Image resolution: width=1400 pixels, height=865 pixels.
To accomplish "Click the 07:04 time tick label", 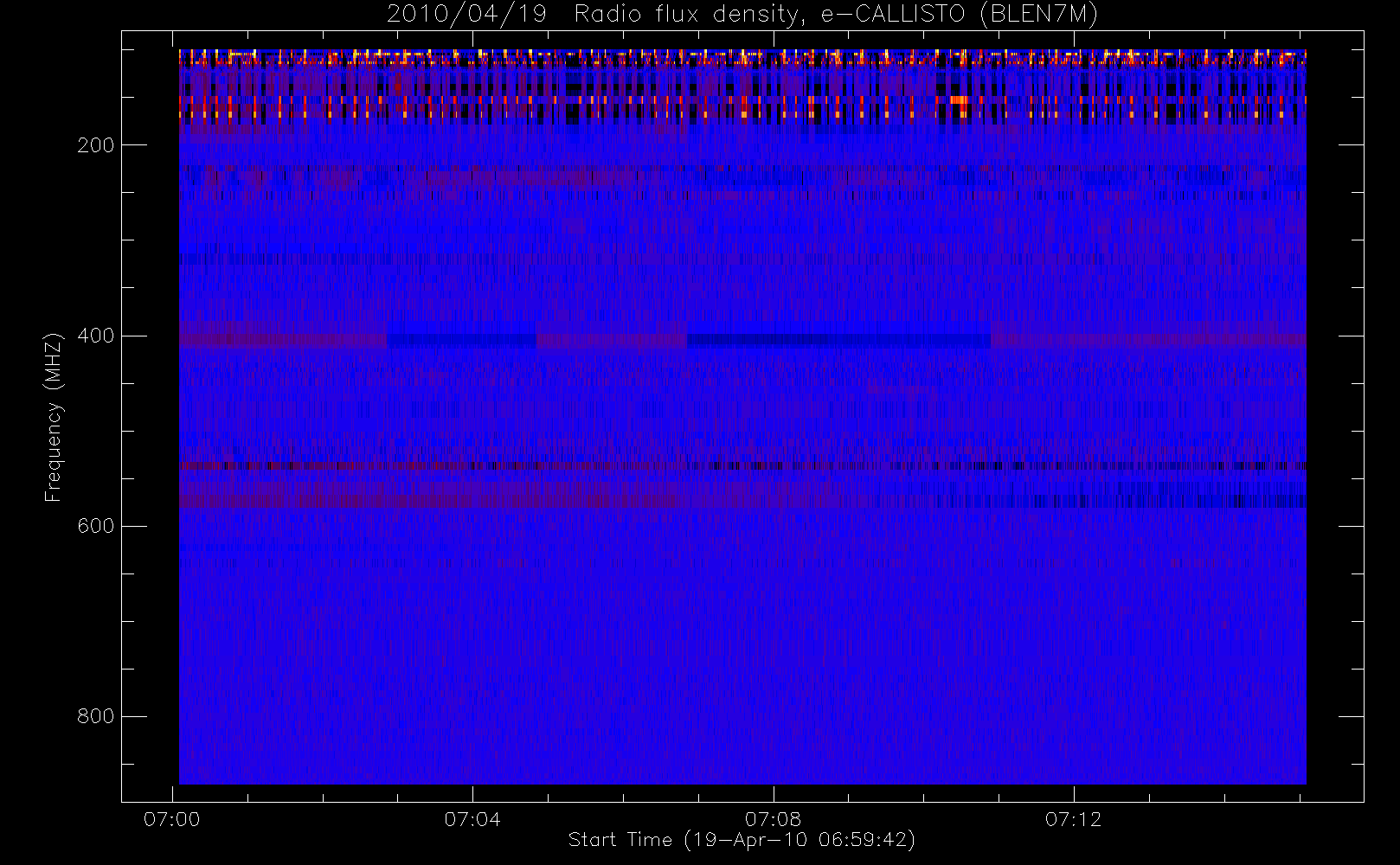I will click(x=472, y=819).
